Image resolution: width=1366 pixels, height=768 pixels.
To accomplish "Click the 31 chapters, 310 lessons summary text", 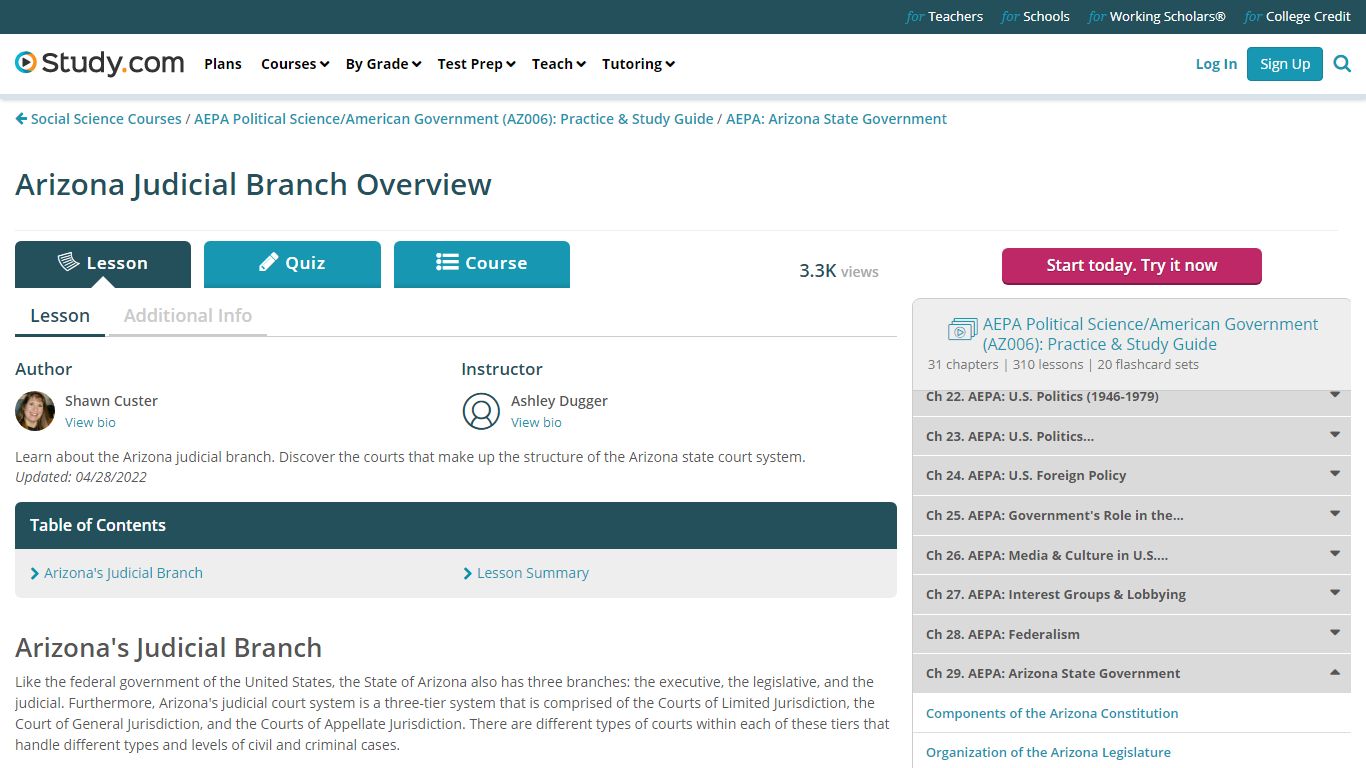I will pyautogui.click(x=1063, y=365).
